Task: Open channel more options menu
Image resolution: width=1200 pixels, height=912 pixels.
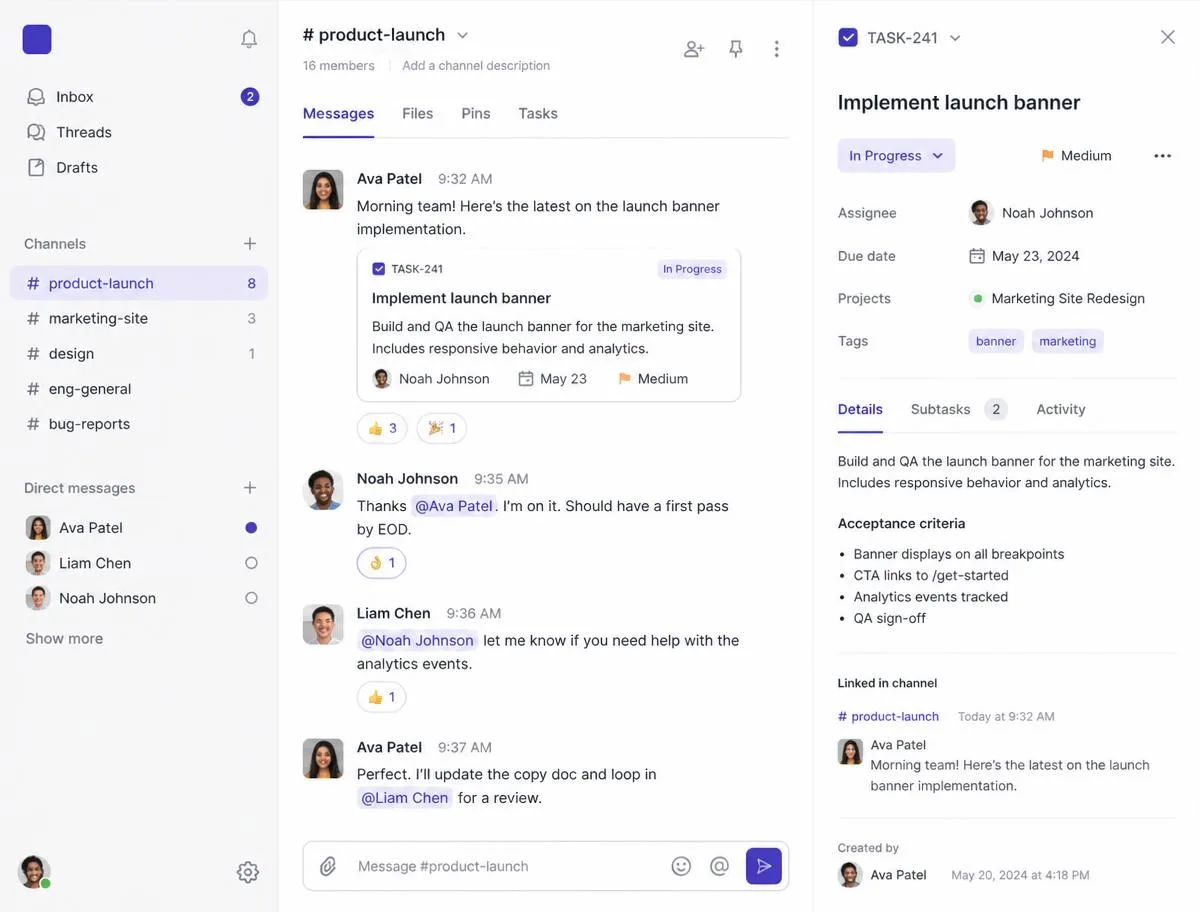Action: tap(777, 49)
